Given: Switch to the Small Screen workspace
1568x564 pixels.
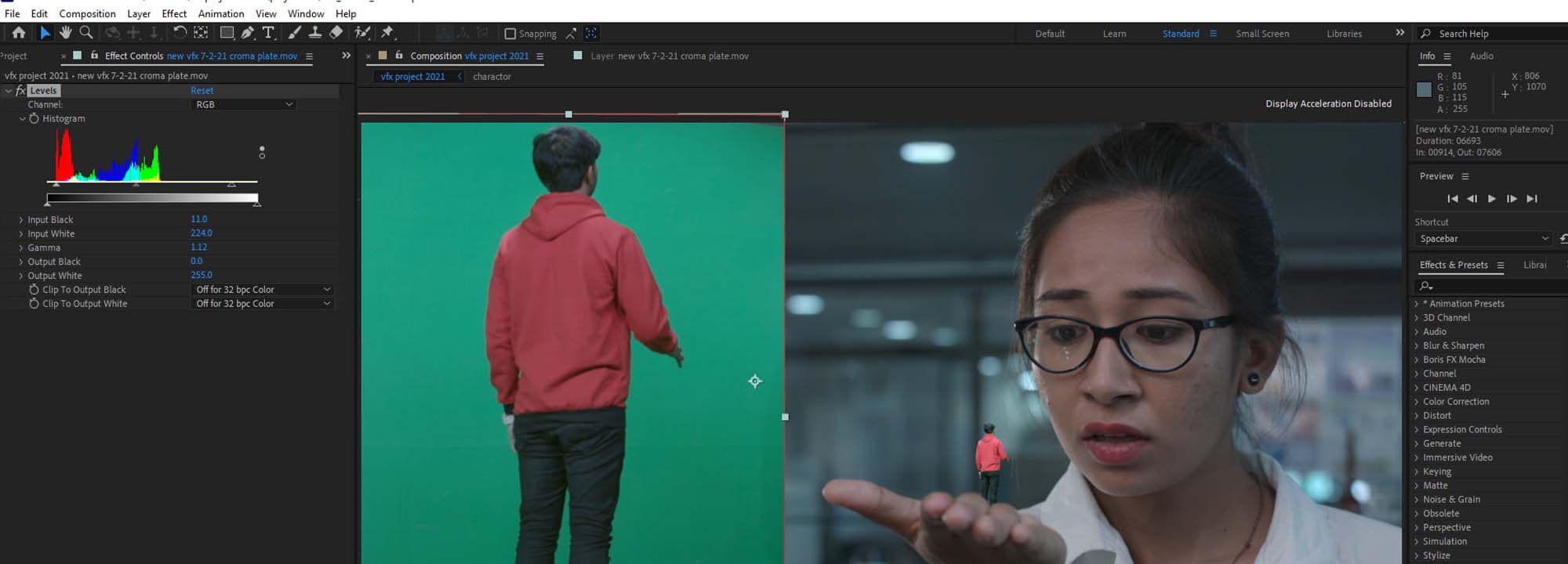Looking at the screenshot, I should [x=1261, y=34].
